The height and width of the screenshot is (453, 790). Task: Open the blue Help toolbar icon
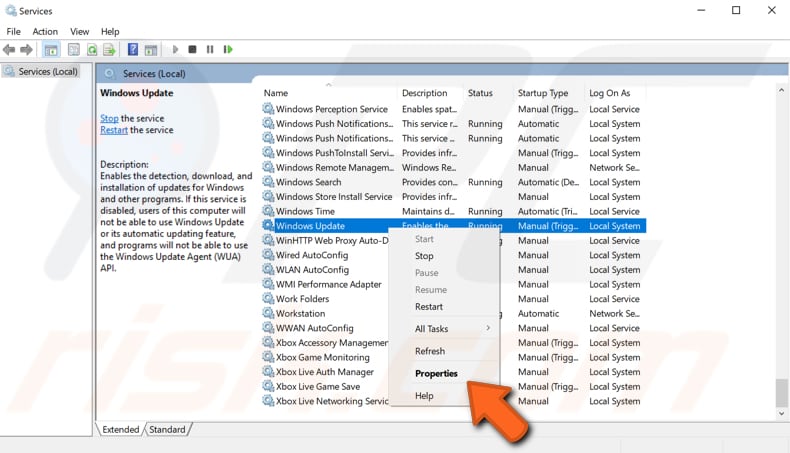pyautogui.click(x=133, y=49)
